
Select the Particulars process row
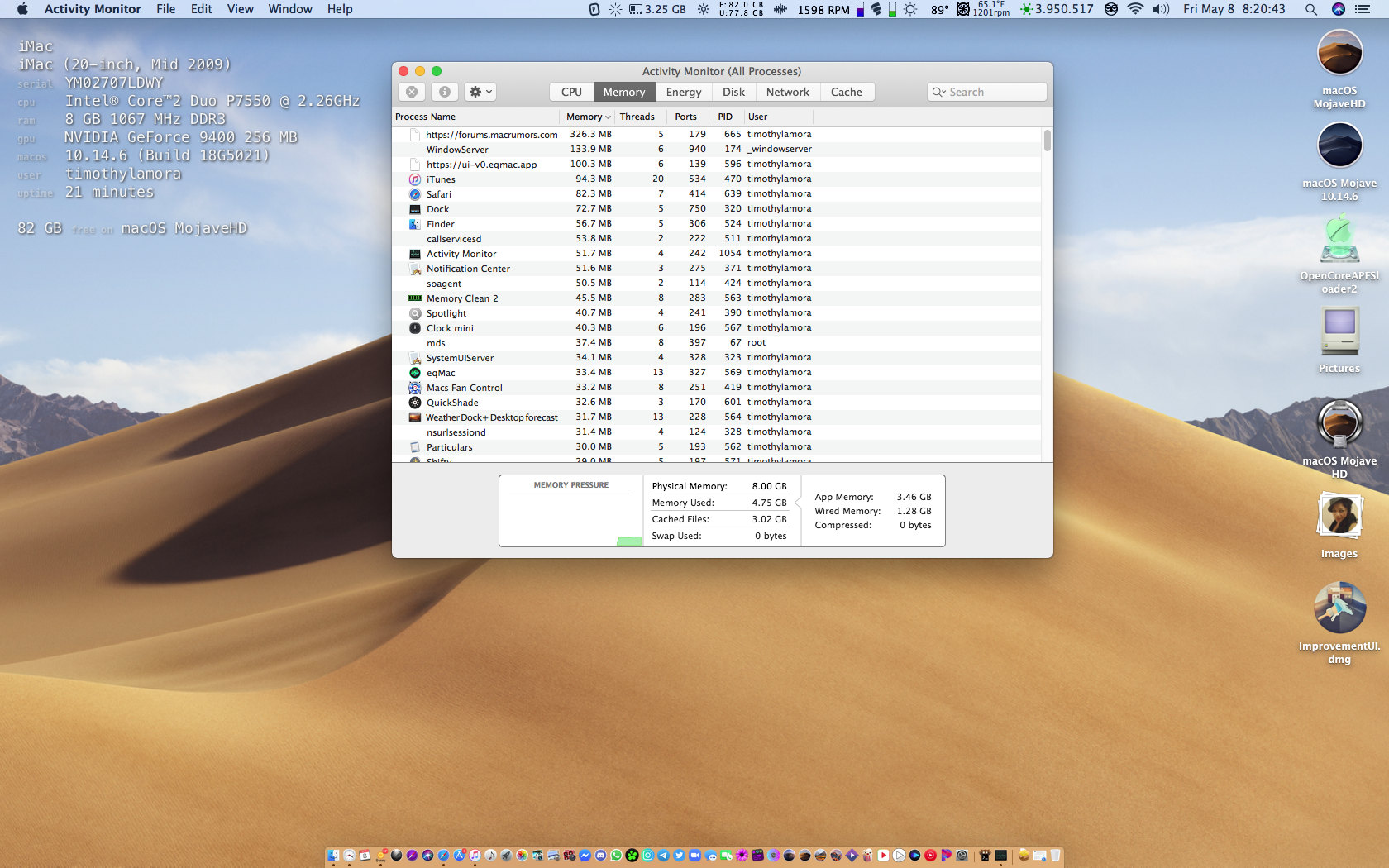pyautogui.click(x=717, y=447)
